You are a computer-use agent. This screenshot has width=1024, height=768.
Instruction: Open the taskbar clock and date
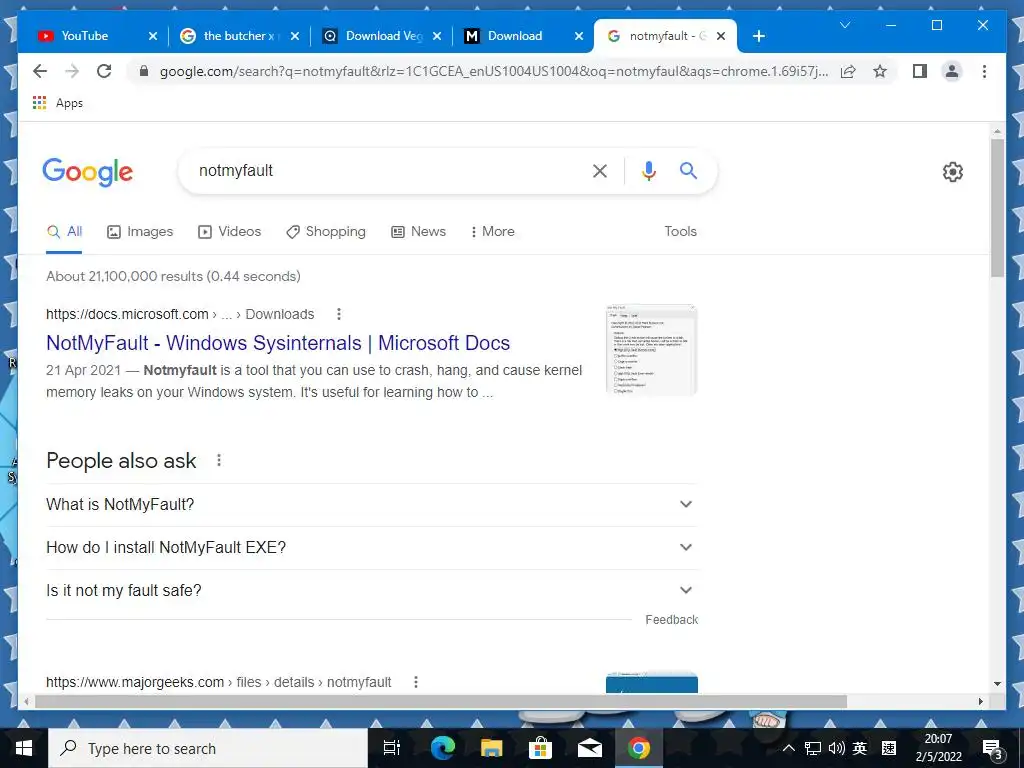click(938, 748)
